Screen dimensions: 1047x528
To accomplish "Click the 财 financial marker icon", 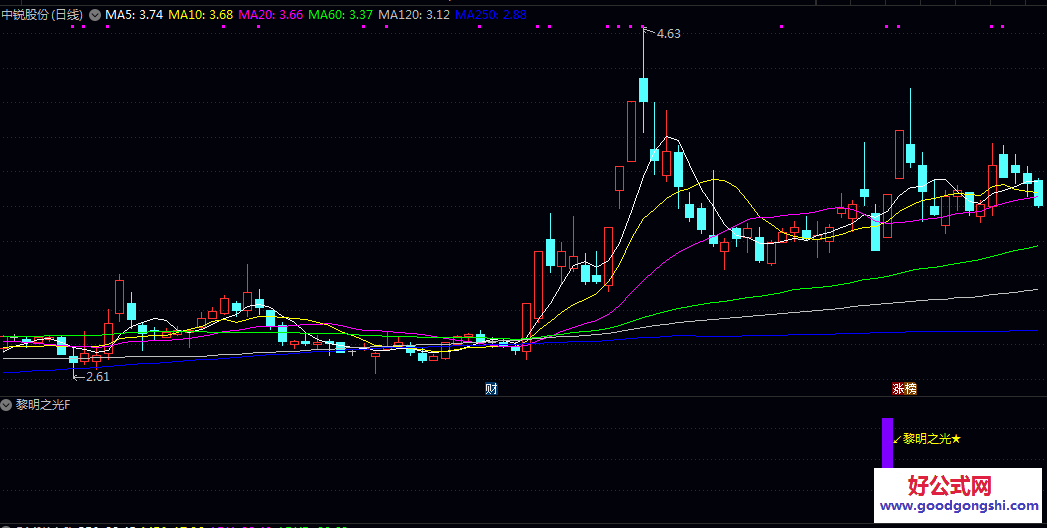I will click(490, 388).
